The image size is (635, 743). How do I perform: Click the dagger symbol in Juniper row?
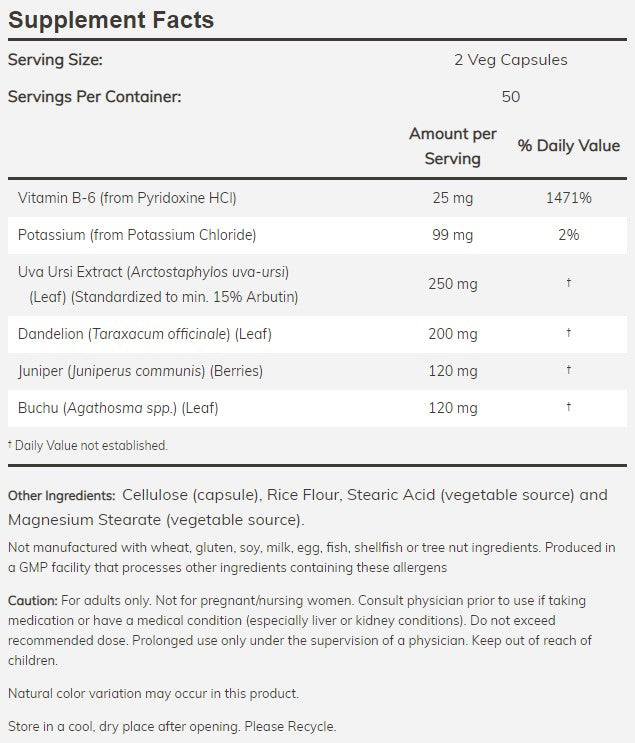click(x=568, y=371)
